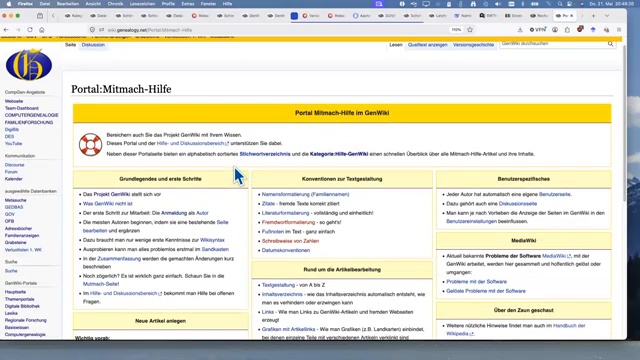The width and height of the screenshot is (640, 360).
Task: Expand the list all tabs chevron
Action: 607,16
